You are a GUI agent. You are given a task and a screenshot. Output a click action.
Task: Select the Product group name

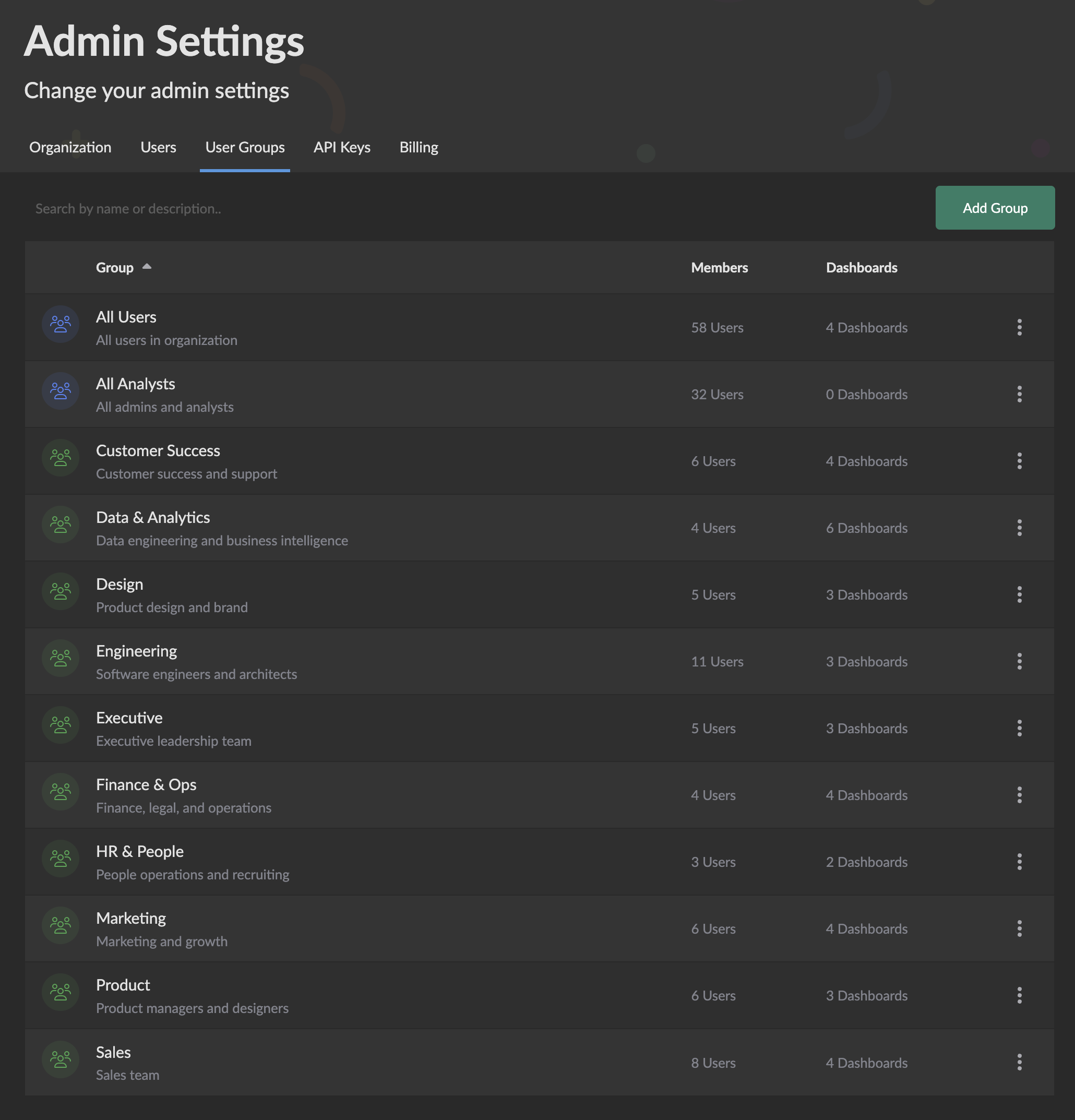123,985
